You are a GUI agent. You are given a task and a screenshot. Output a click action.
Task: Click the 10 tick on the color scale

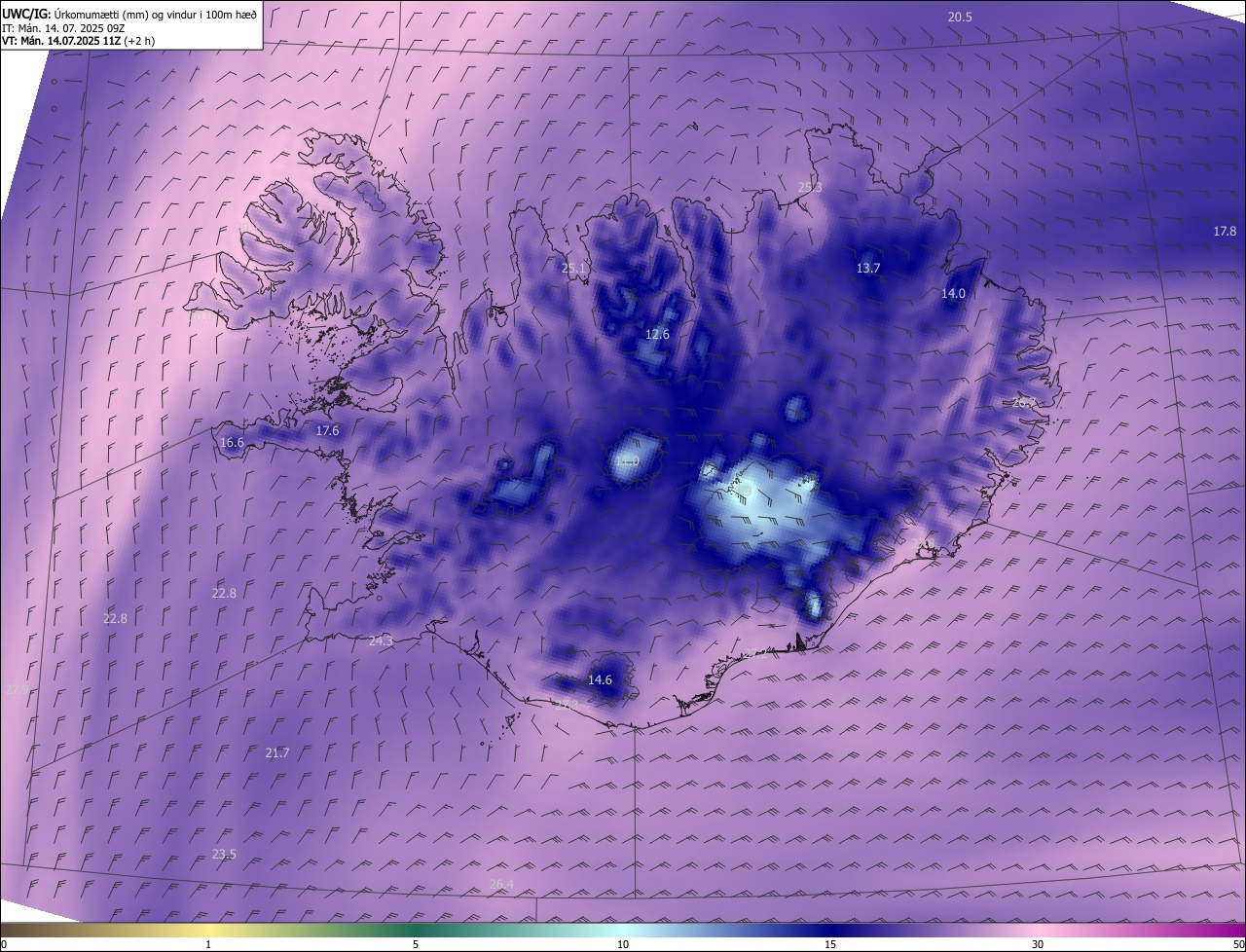(623, 944)
